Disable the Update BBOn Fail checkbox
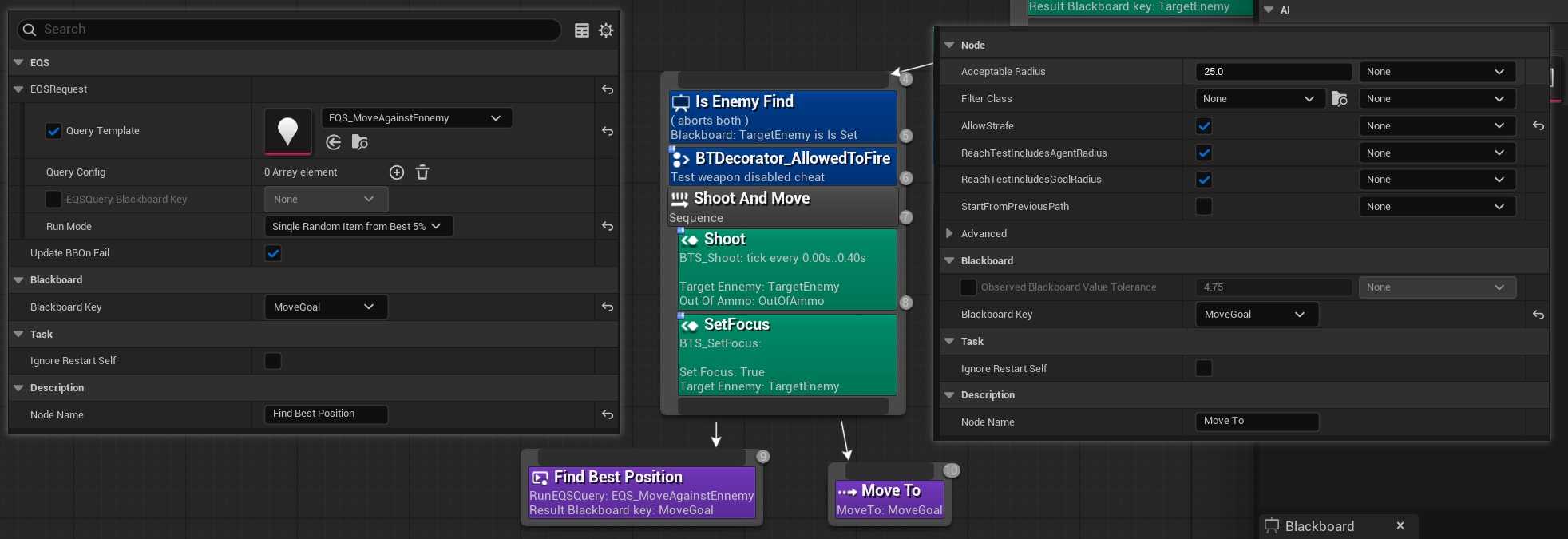The image size is (1568, 539). coord(273,253)
